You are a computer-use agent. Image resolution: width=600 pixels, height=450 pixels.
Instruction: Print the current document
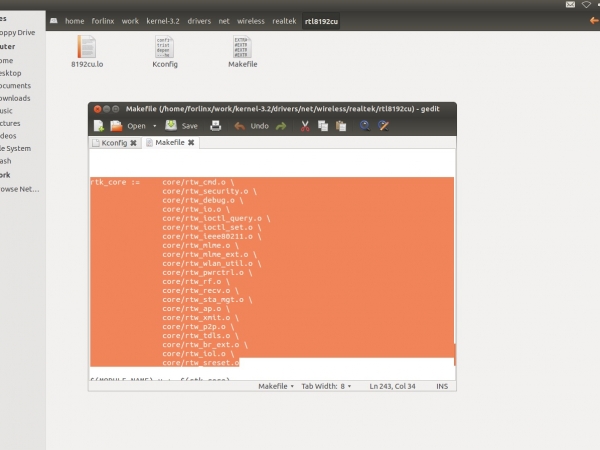(214, 126)
